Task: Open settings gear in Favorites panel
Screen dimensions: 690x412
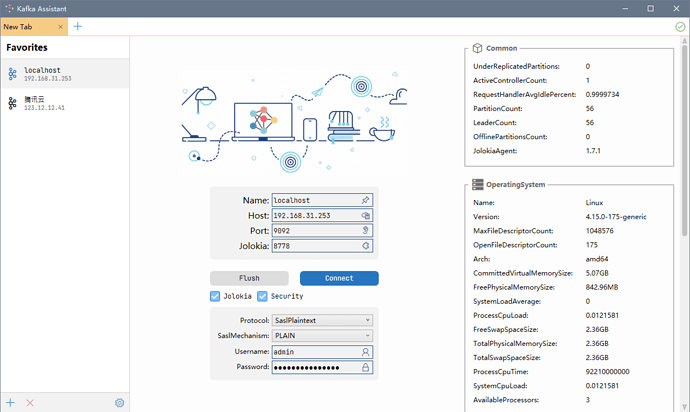Action: point(119,402)
